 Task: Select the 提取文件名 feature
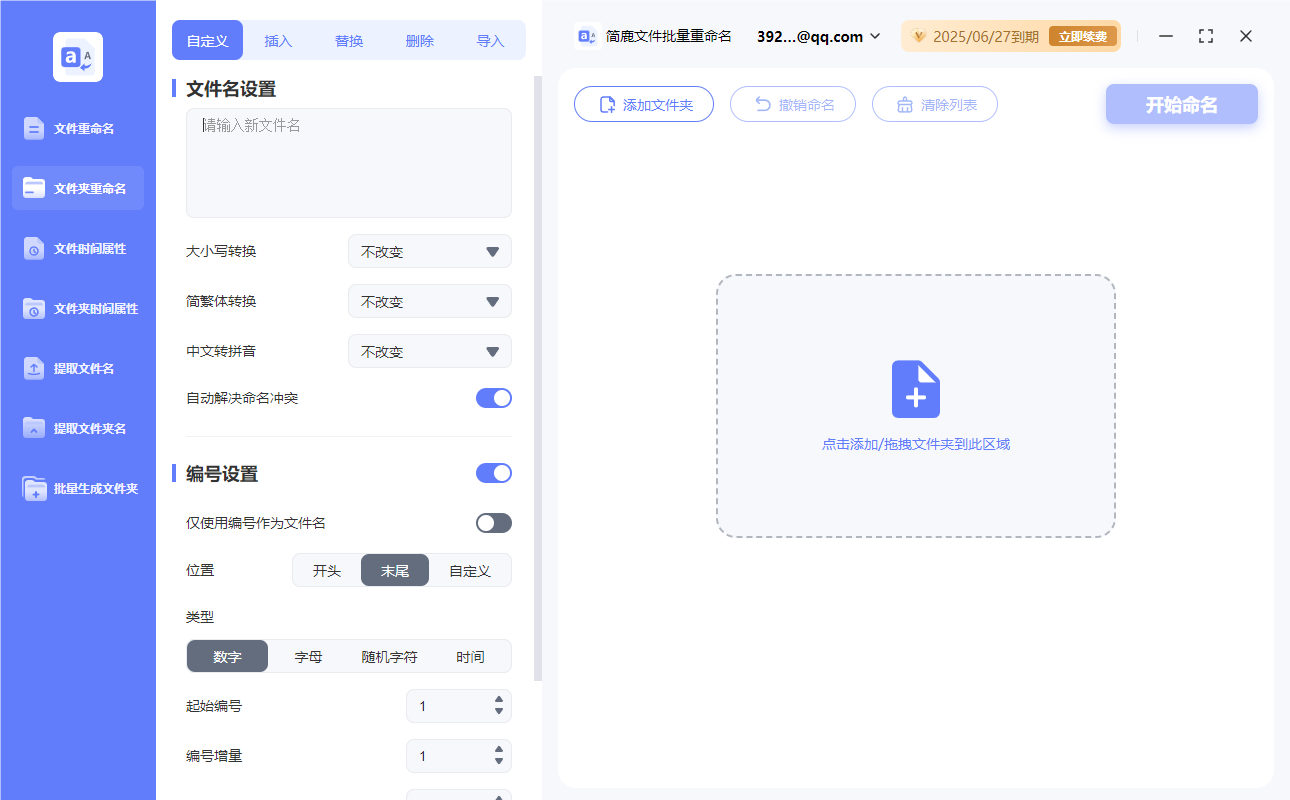[x=77, y=368]
